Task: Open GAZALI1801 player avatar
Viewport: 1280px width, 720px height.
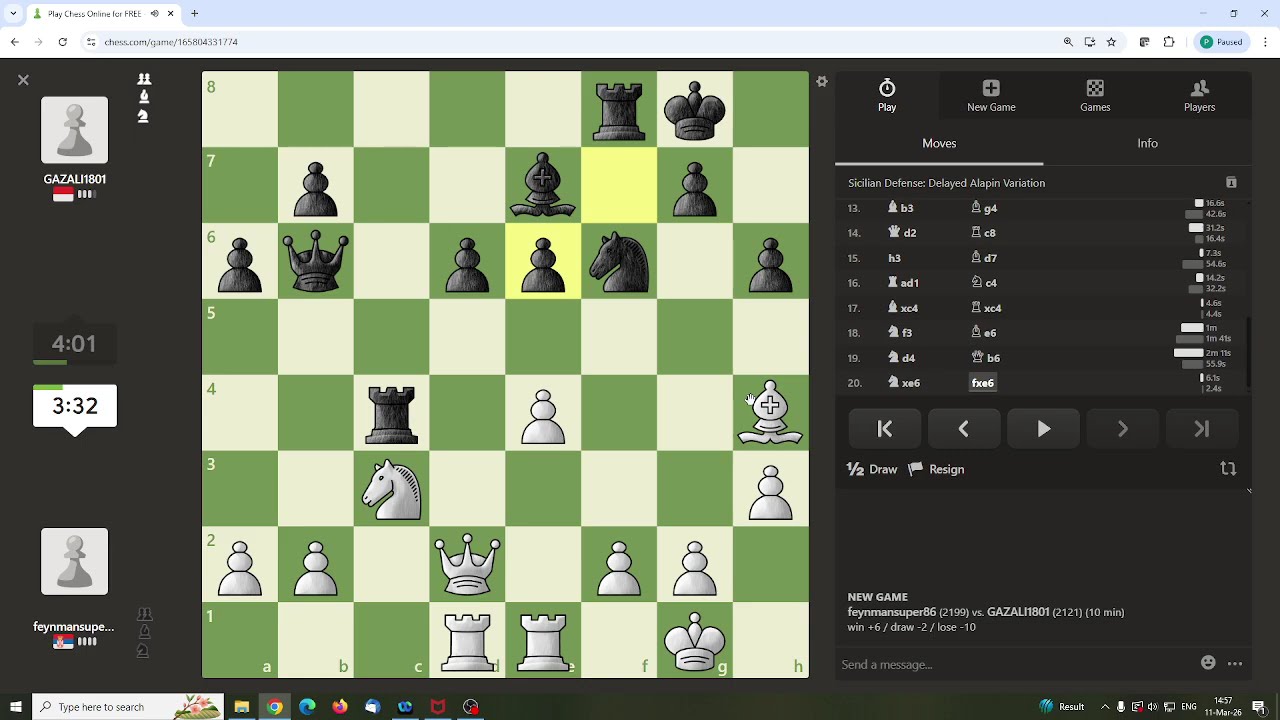Action: 74,130
